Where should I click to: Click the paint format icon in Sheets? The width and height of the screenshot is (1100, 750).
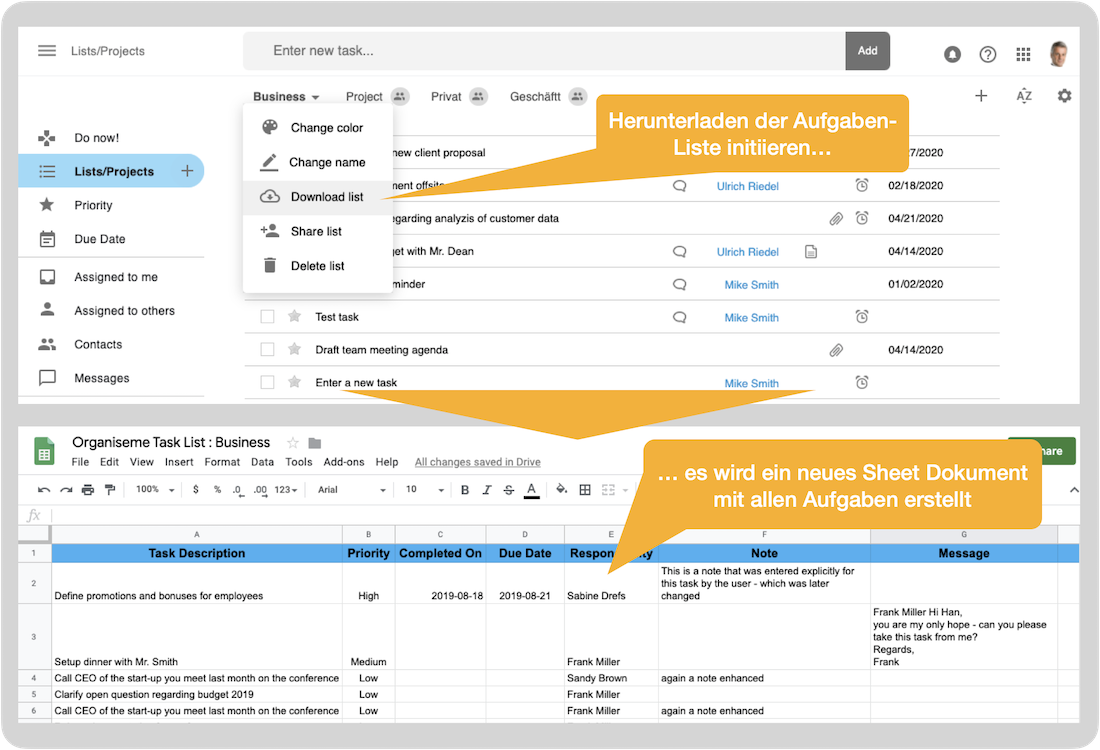109,490
